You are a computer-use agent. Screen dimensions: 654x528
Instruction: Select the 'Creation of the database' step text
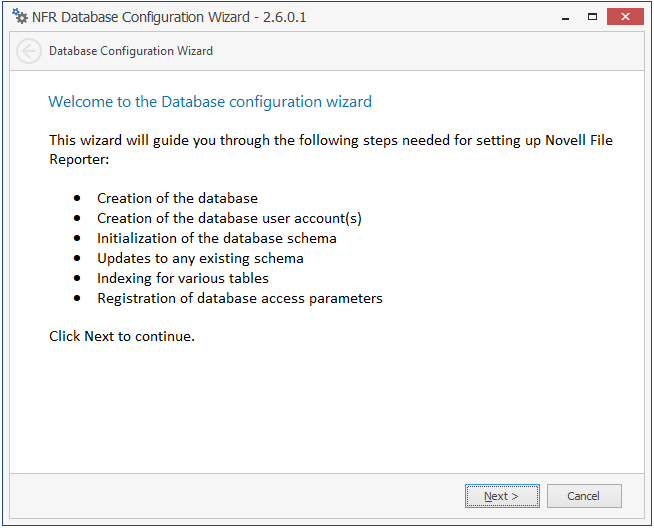[x=177, y=198]
